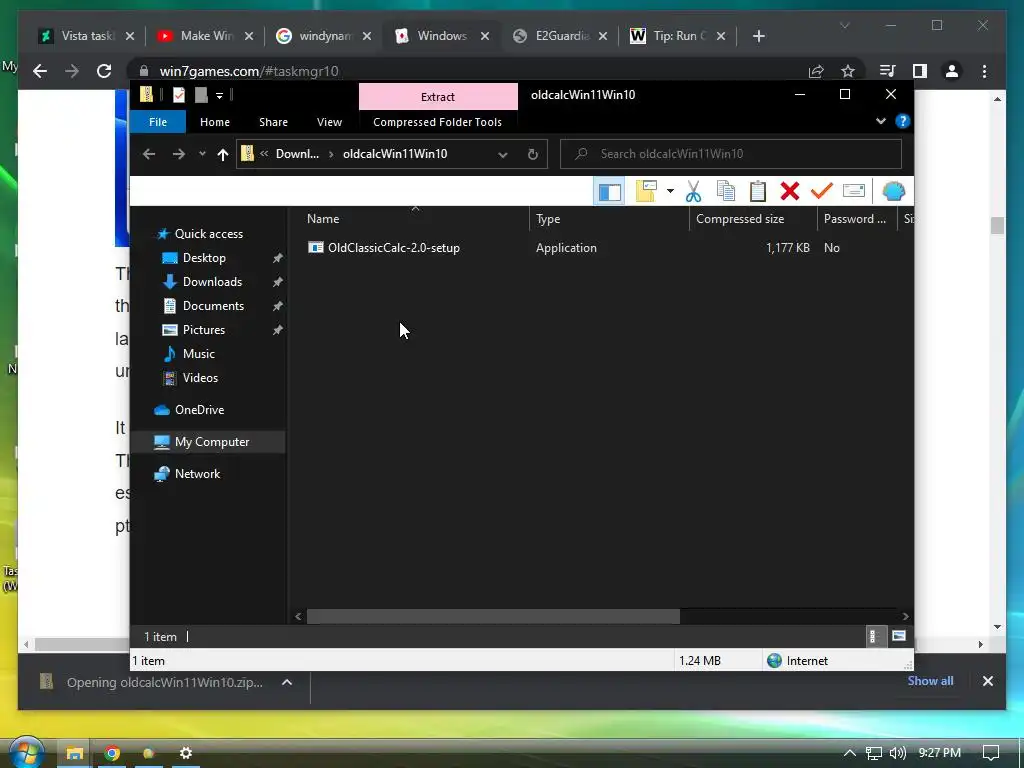Open Pictures in the navigation pane
1024x768 pixels.
(x=203, y=330)
